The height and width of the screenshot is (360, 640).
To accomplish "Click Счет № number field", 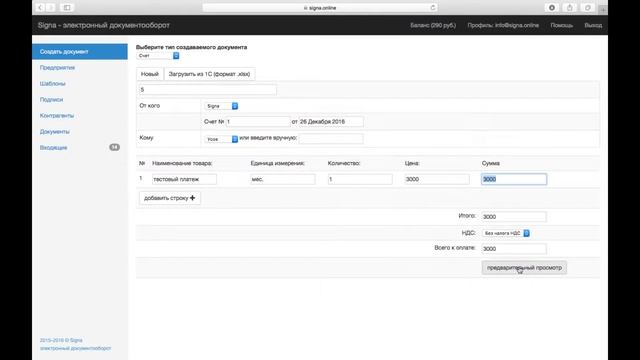I will pyautogui.click(x=258, y=122).
